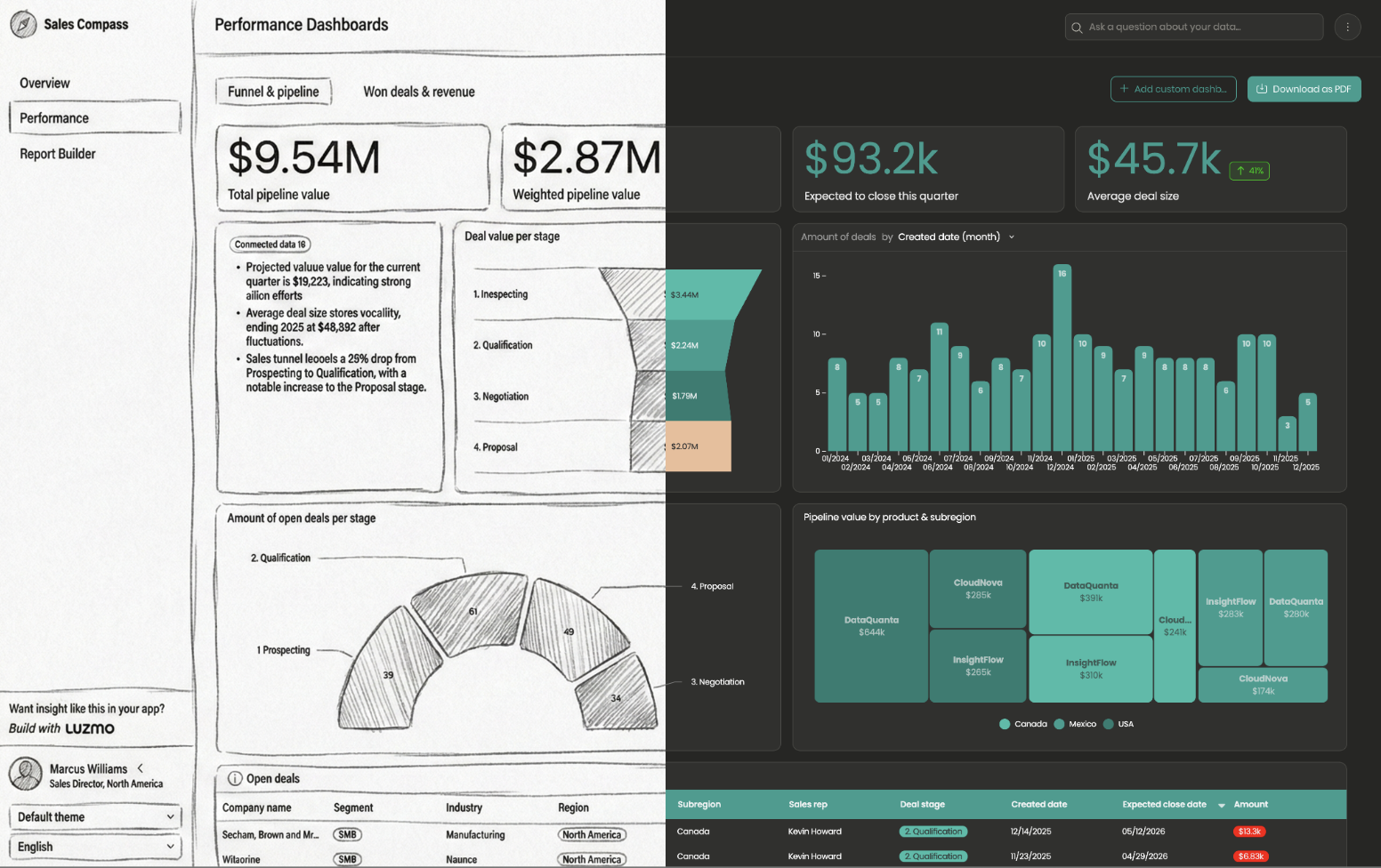
Task: Select DataQuanta $644k treemap tile
Action: pos(871,626)
